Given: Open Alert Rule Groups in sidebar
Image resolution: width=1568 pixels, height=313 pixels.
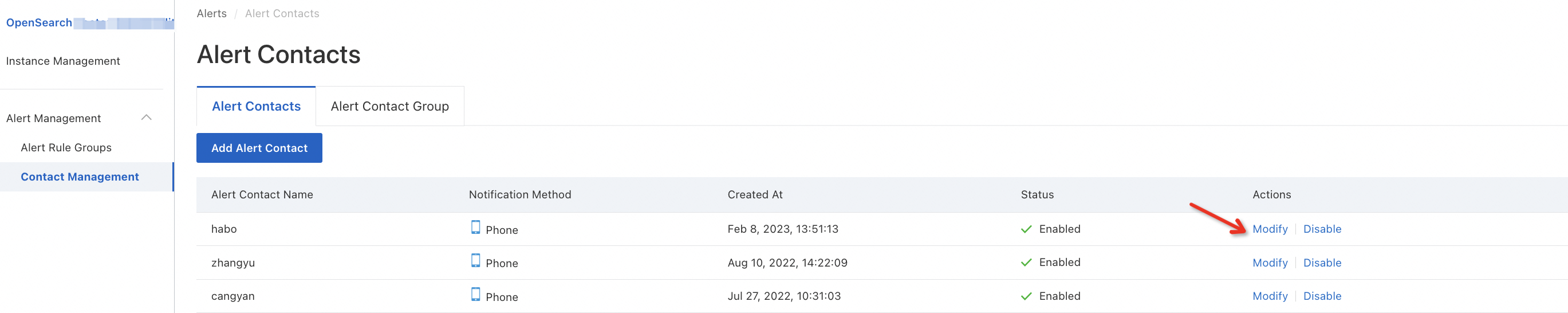Looking at the screenshot, I should coord(66,147).
